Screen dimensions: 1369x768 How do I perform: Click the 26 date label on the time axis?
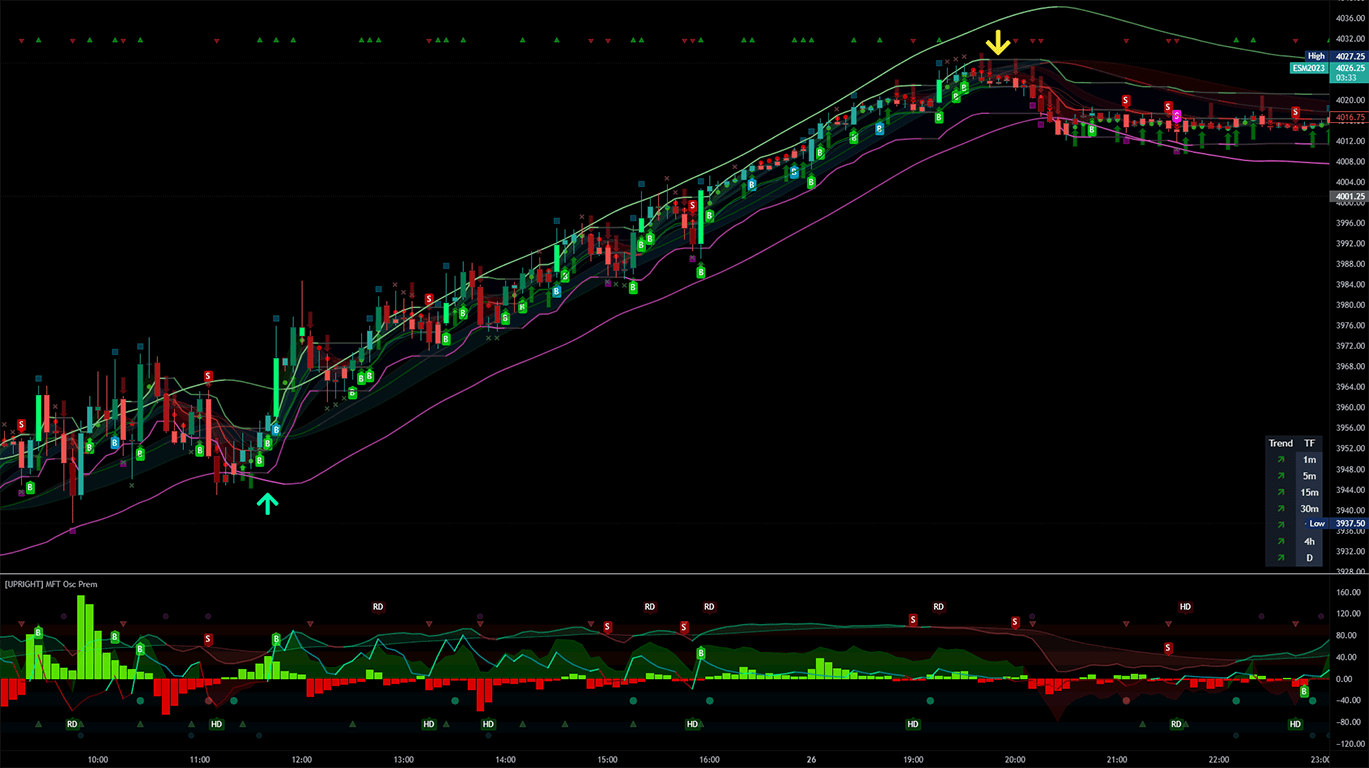[x=811, y=759]
